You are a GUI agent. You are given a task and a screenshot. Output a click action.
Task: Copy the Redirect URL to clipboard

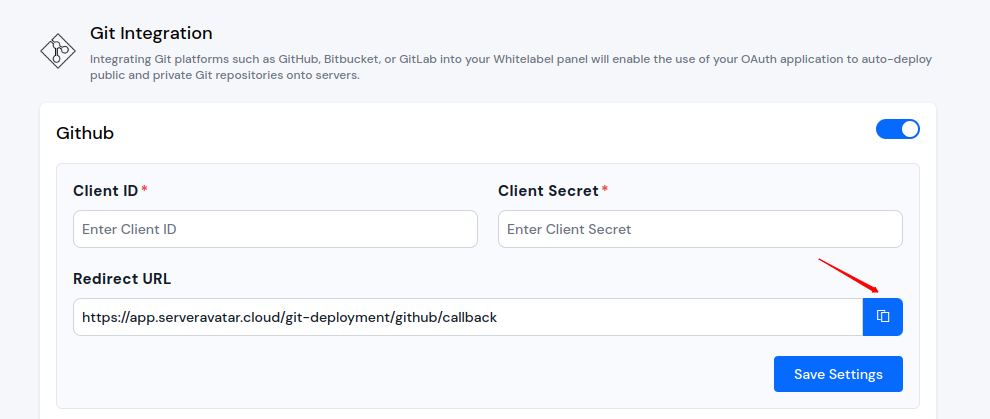pyautogui.click(x=883, y=317)
